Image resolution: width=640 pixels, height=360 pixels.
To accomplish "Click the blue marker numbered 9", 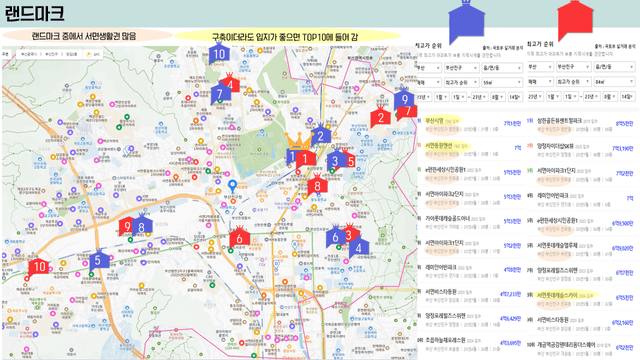I will click(x=404, y=99).
